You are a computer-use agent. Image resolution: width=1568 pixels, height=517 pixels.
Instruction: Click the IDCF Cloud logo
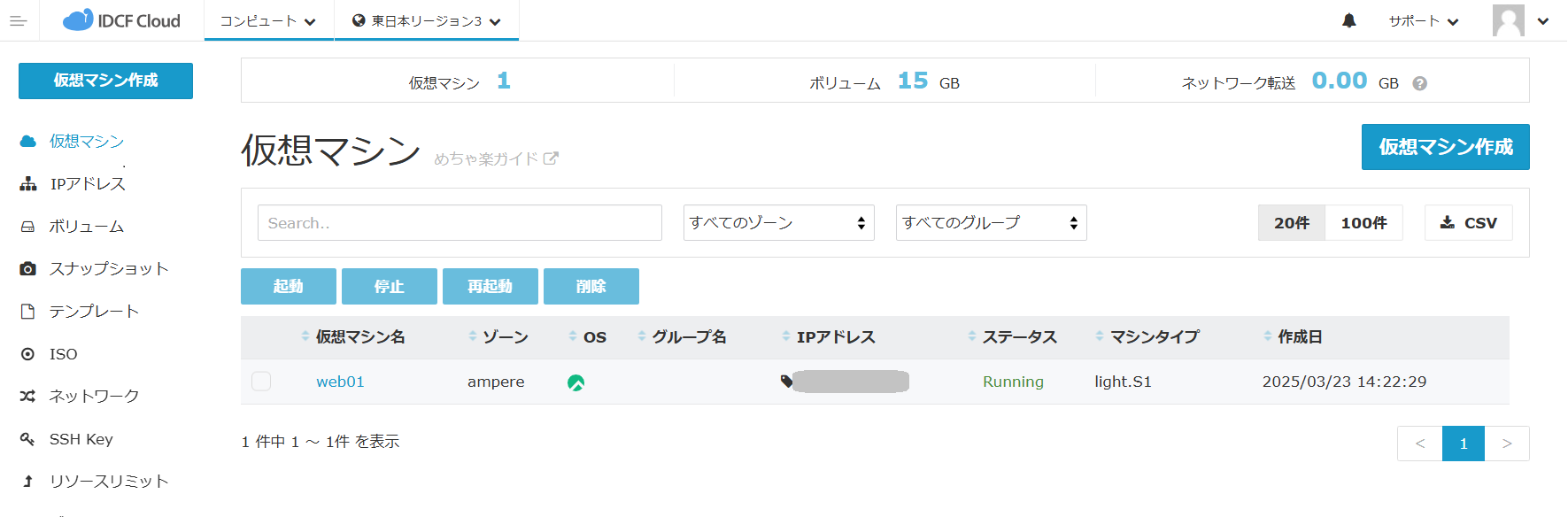(x=121, y=20)
